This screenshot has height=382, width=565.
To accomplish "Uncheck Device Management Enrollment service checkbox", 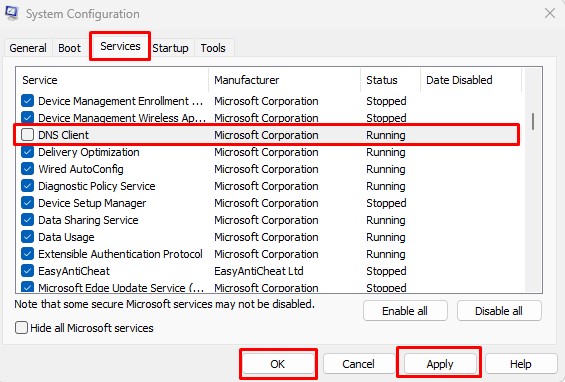I will pyautogui.click(x=27, y=101).
